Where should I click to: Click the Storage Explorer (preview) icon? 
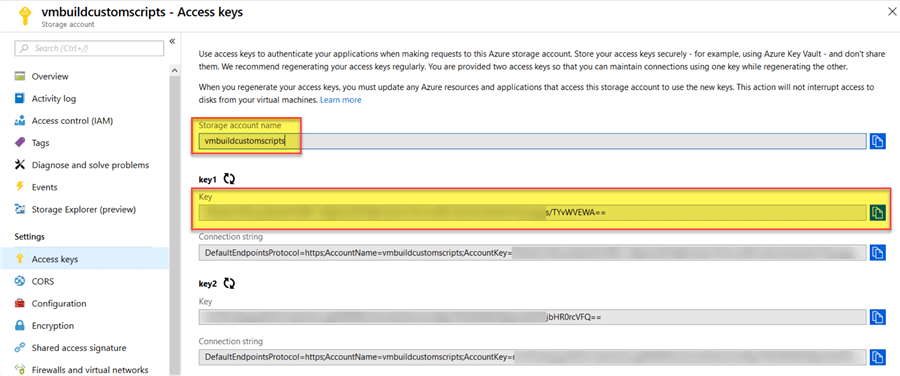(20, 209)
